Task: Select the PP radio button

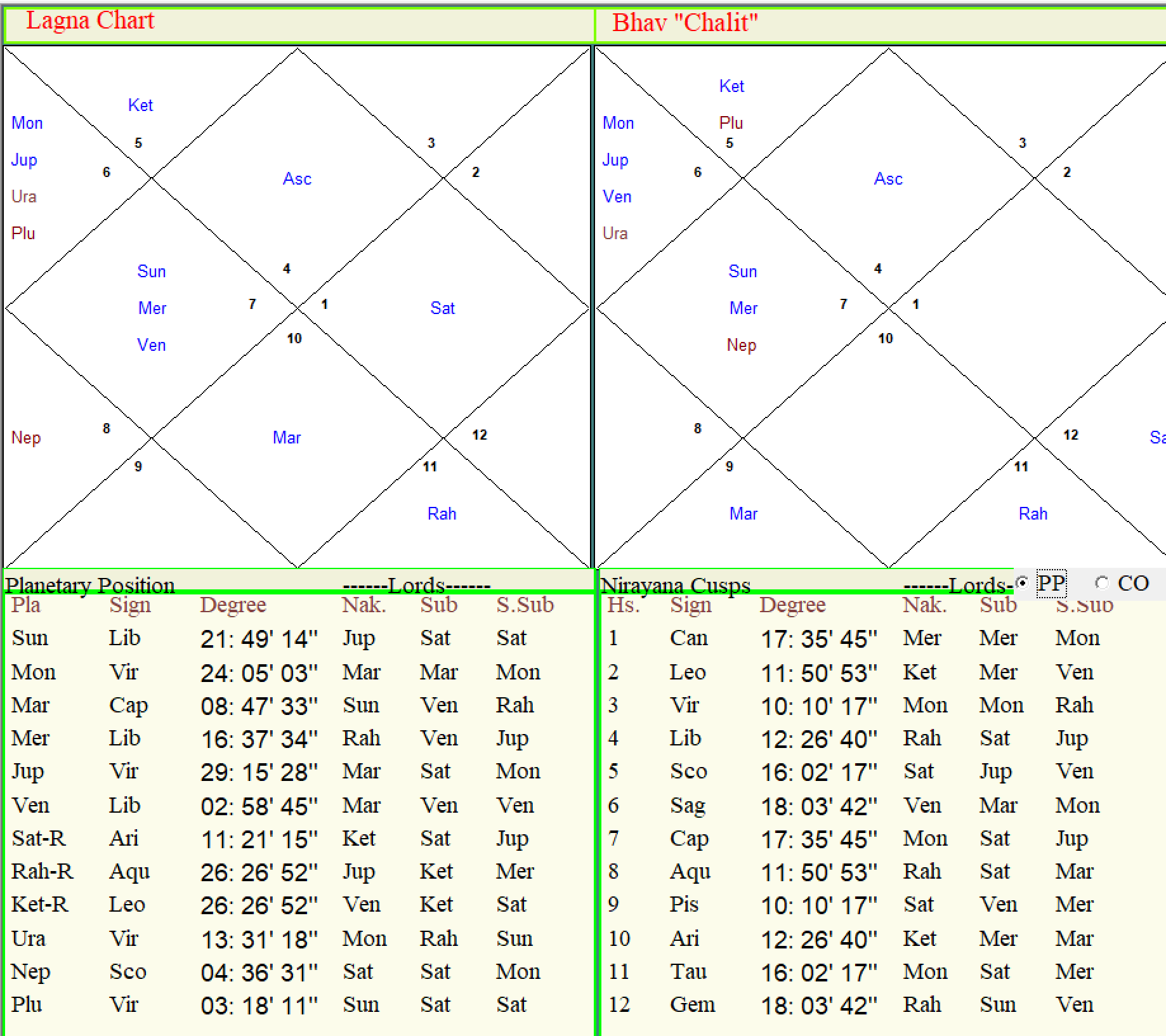Action: coord(1022,582)
